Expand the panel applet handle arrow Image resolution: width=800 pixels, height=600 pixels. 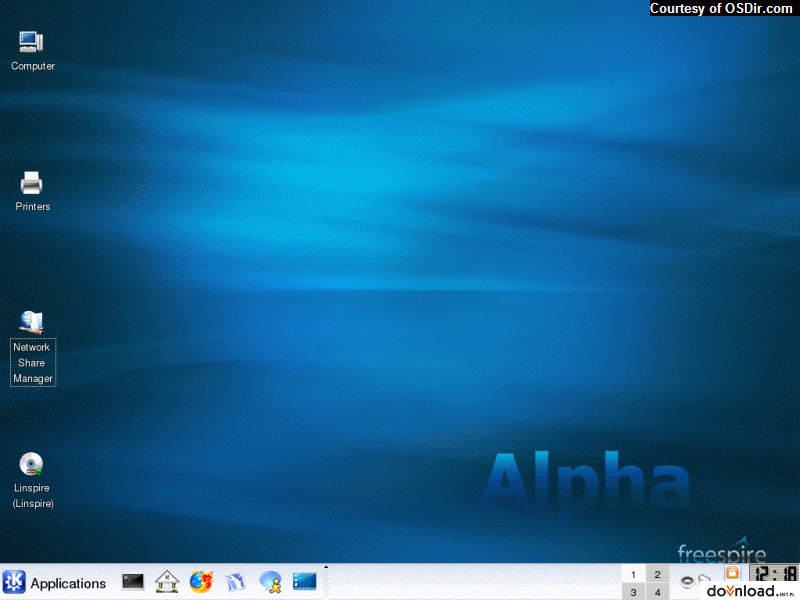click(326, 567)
